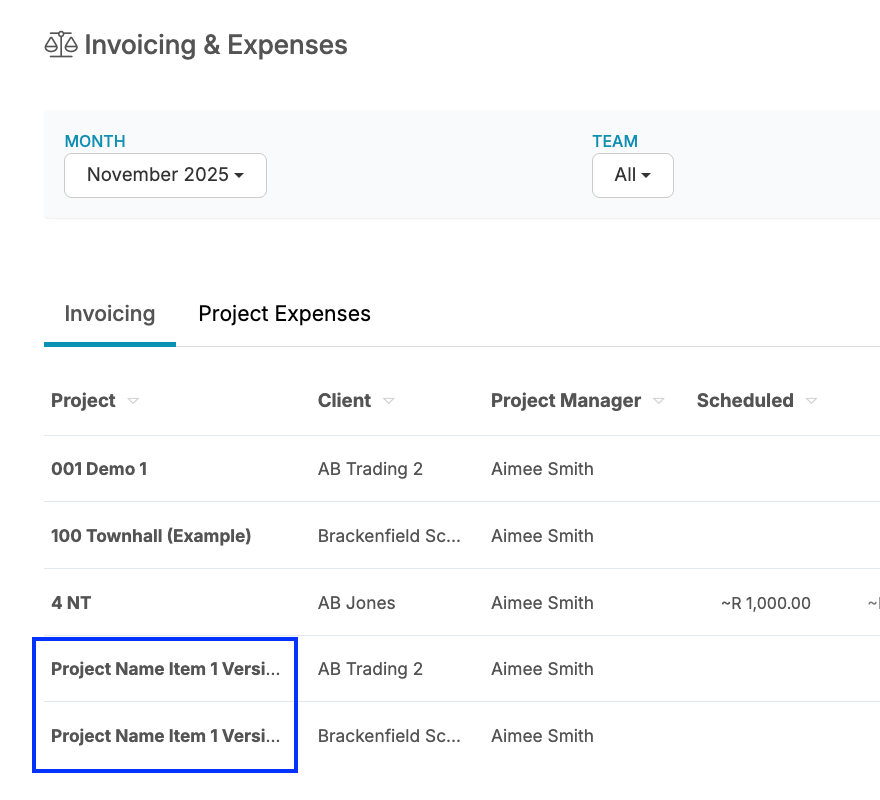Open the 100 Townhall (Example) project
Viewport: 880px width, 800px height.
[151, 536]
